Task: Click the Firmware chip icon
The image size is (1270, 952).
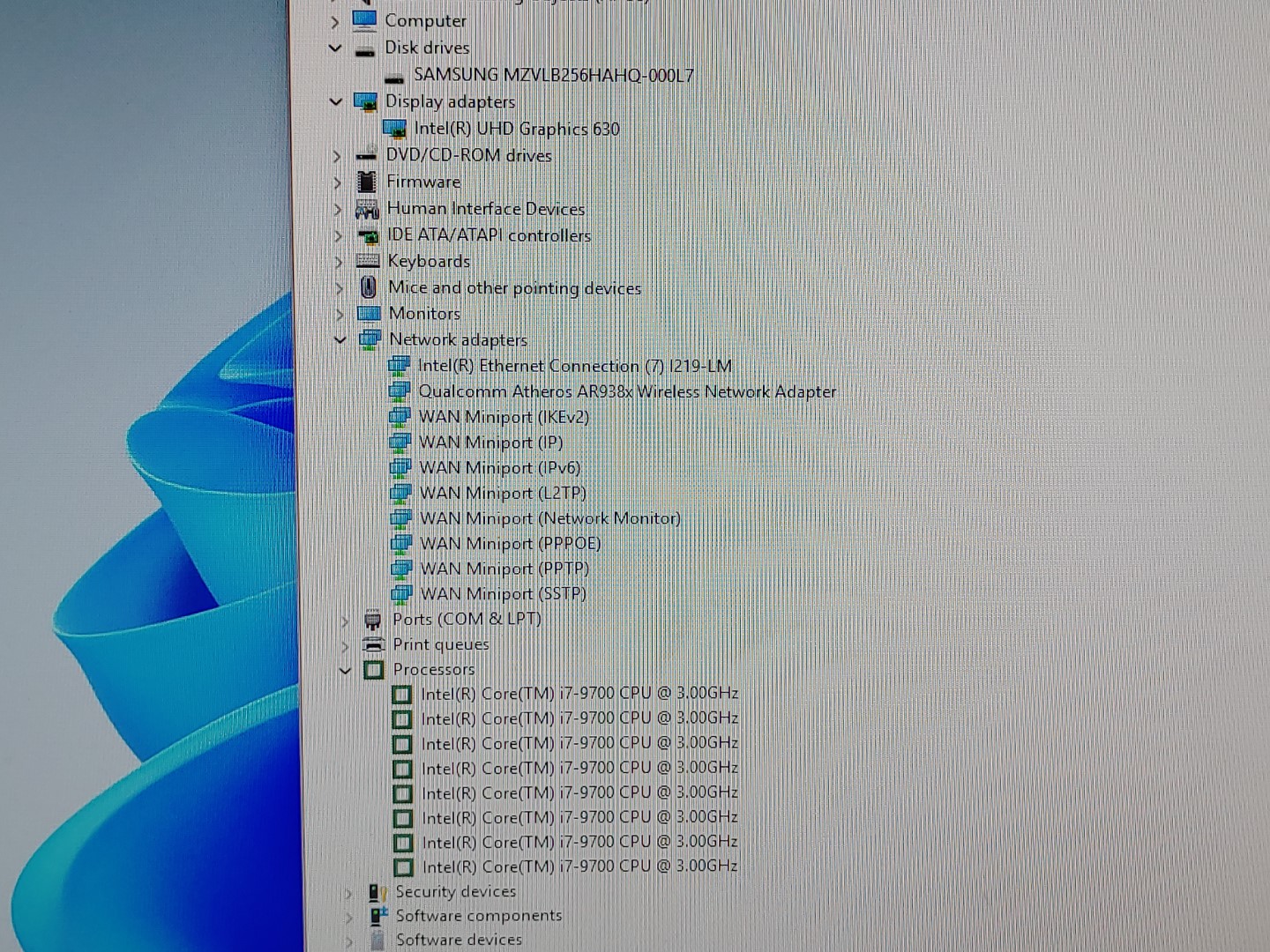Action: [366, 182]
